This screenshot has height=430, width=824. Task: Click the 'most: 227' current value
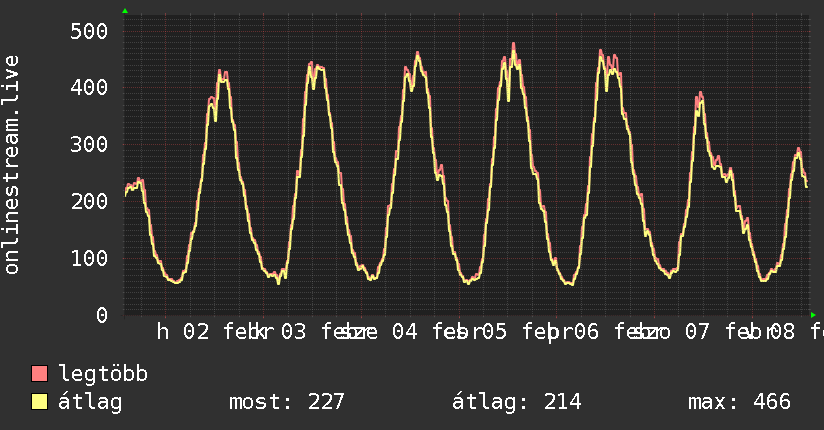click(286, 402)
